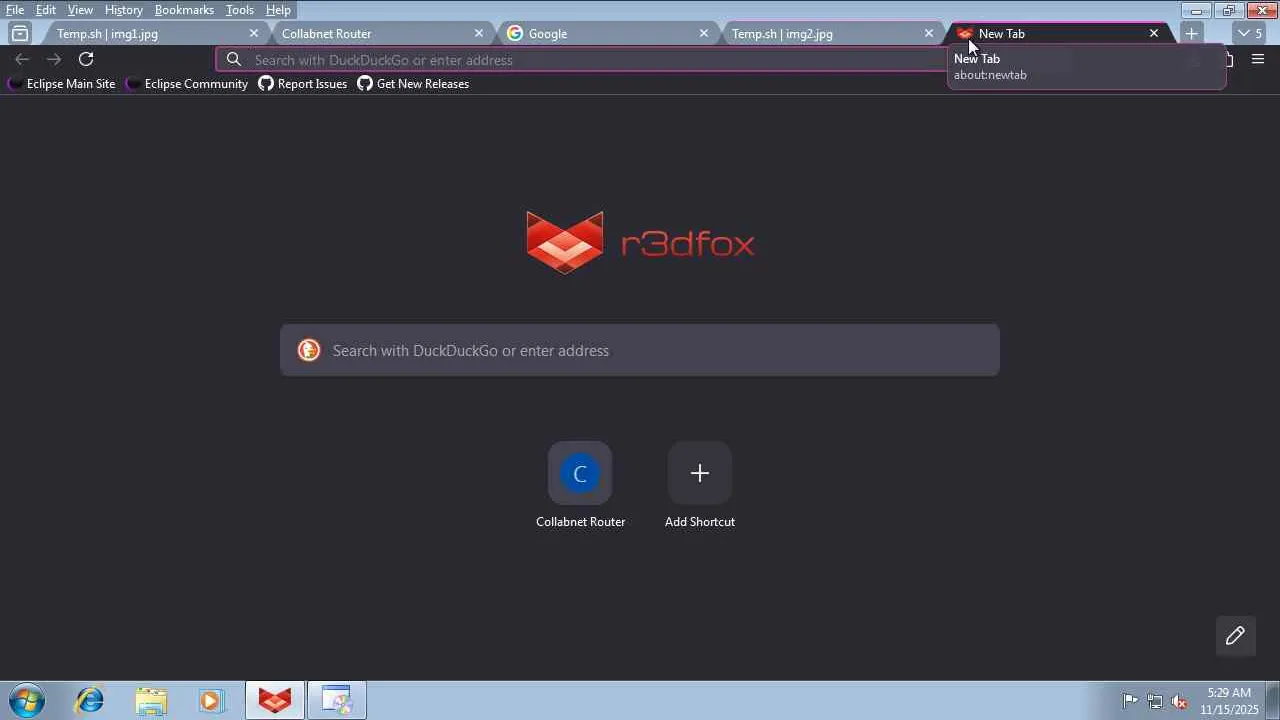Click the DuckDuckGo search box on the page
Image resolution: width=1280 pixels, height=720 pixels.
click(x=640, y=350)
